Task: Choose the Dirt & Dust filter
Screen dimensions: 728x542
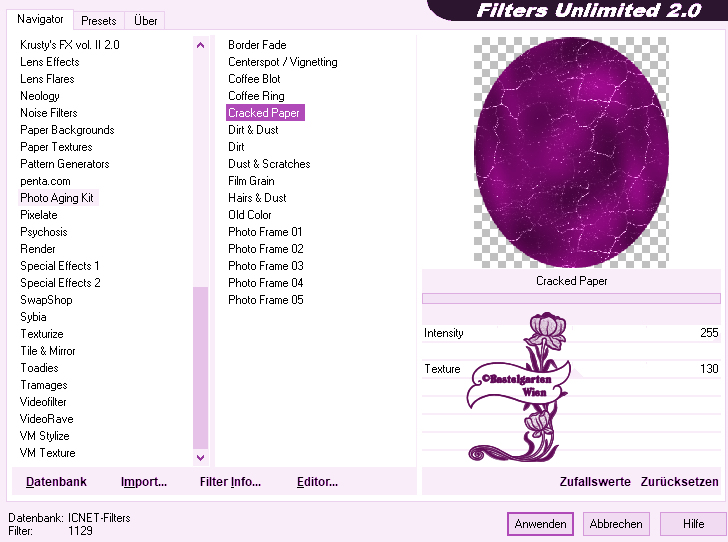Action: pos(253,130)
